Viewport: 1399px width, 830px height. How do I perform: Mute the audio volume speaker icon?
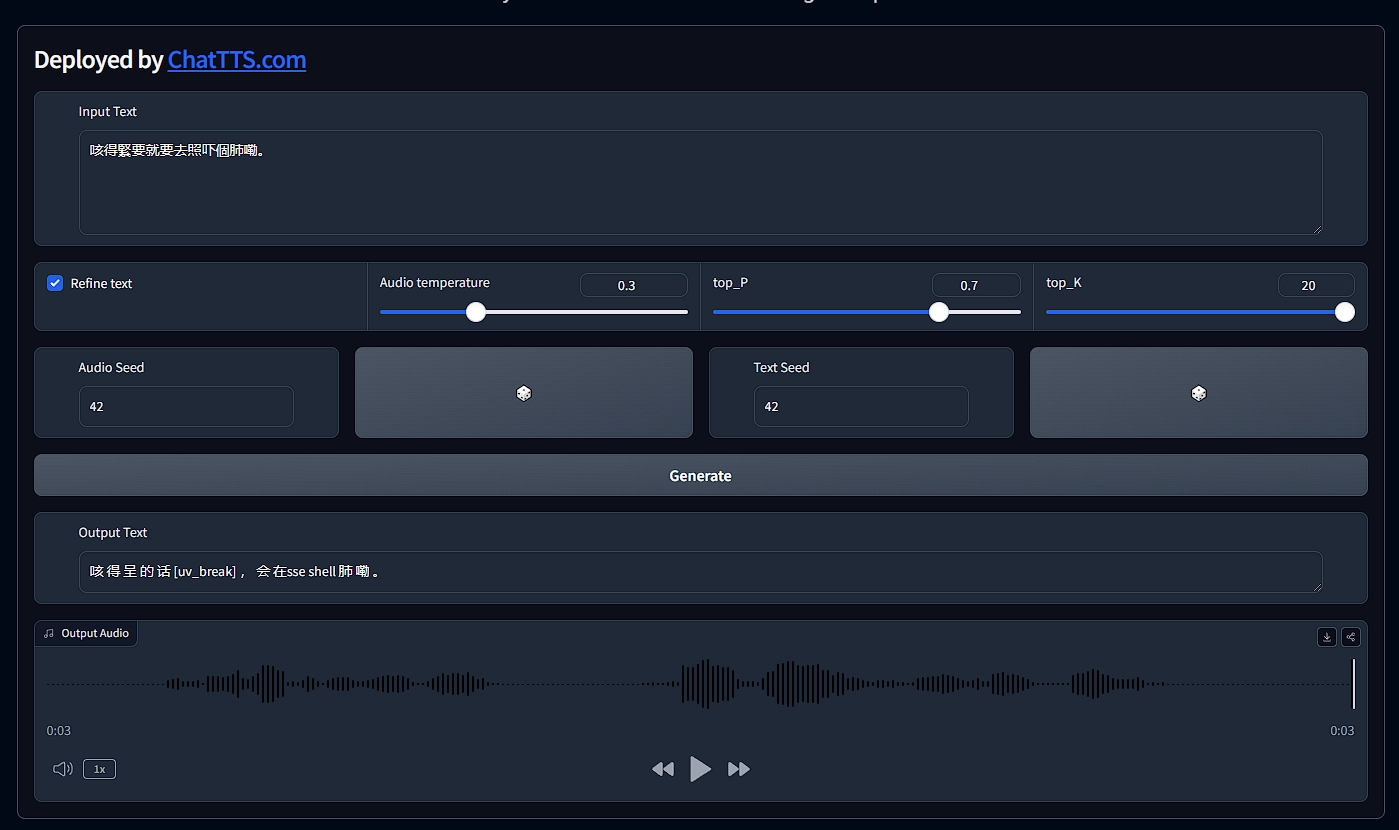(62, 769)
